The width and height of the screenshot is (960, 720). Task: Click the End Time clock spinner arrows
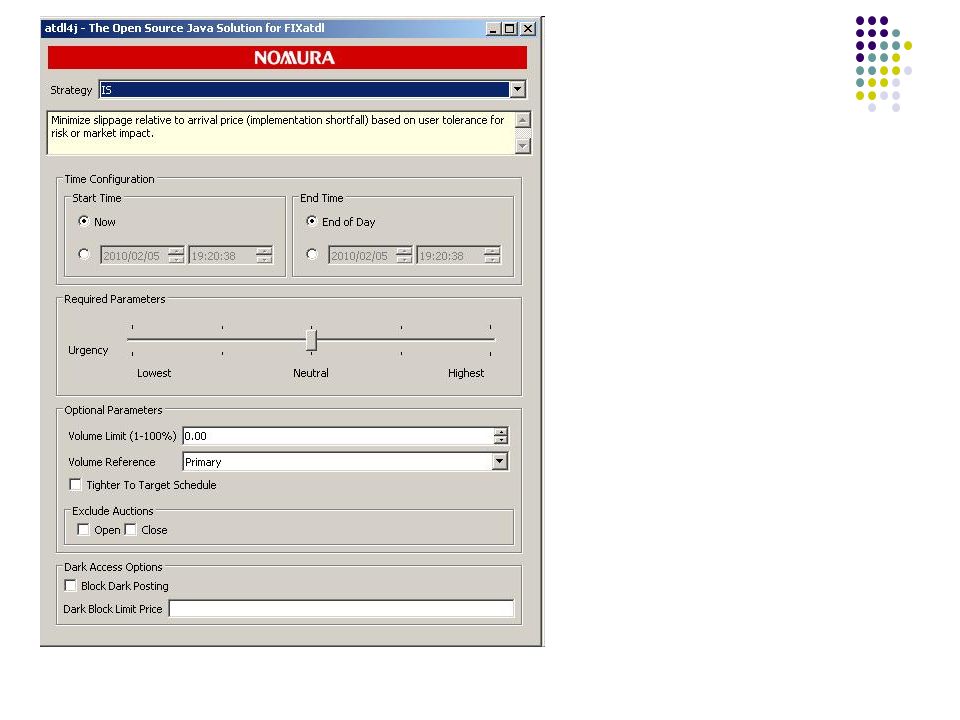pyautogui.click(x=492, y=255)
